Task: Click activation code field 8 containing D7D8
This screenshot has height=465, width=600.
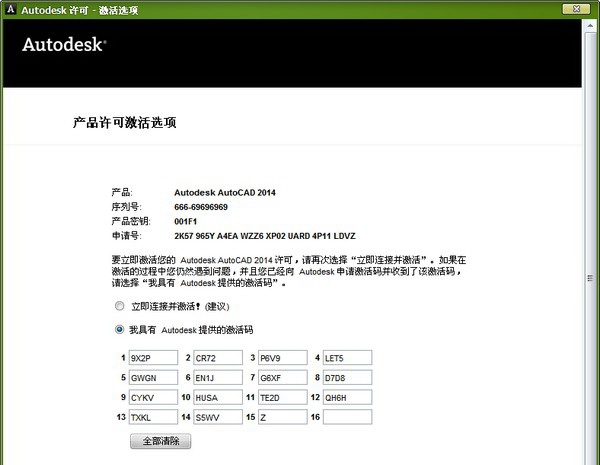Action: 347,377
